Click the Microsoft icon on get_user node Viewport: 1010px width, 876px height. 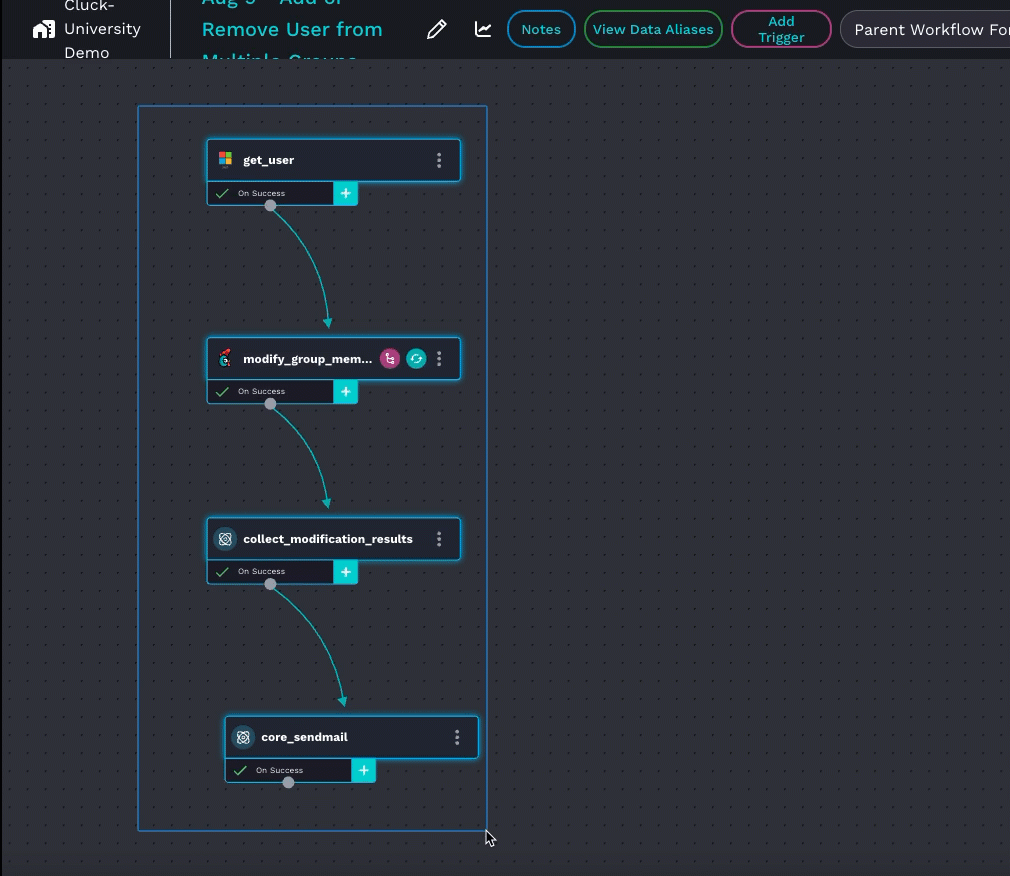coord(226,160)
